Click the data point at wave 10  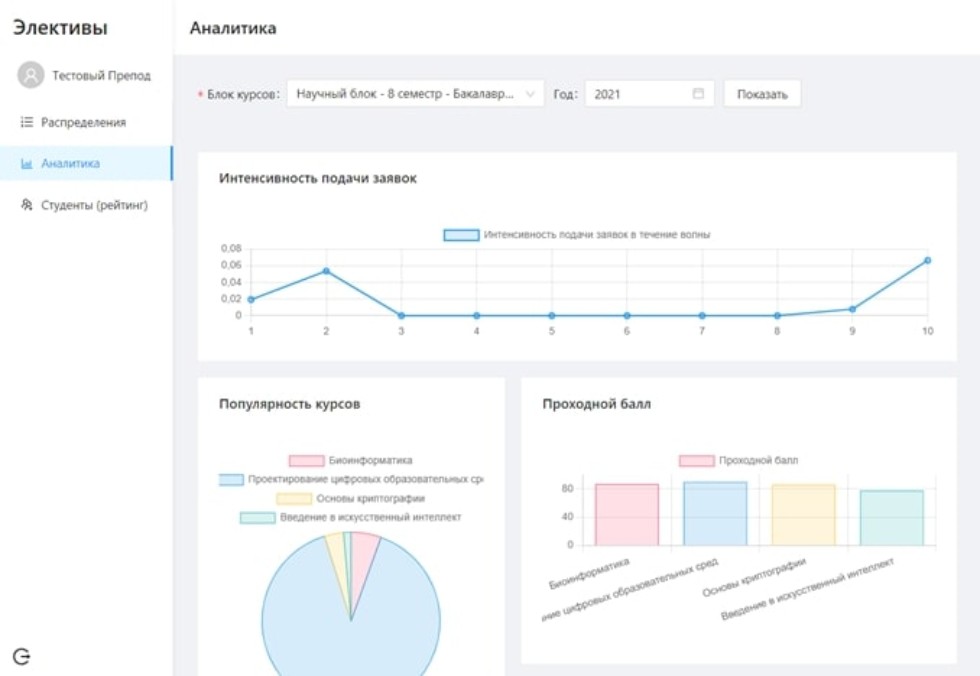(927, 260)
